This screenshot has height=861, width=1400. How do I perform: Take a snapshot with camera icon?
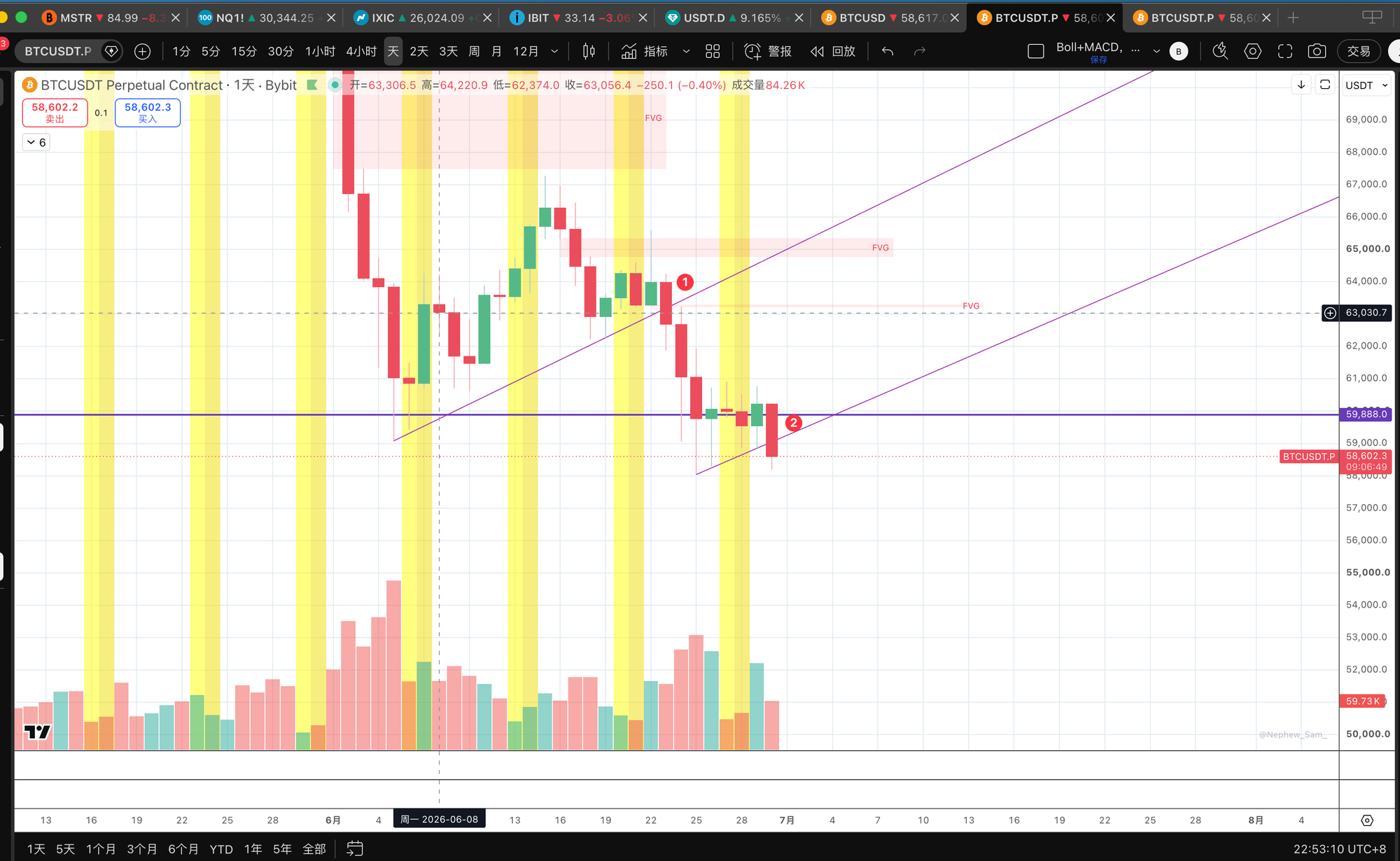(1317, 51)
